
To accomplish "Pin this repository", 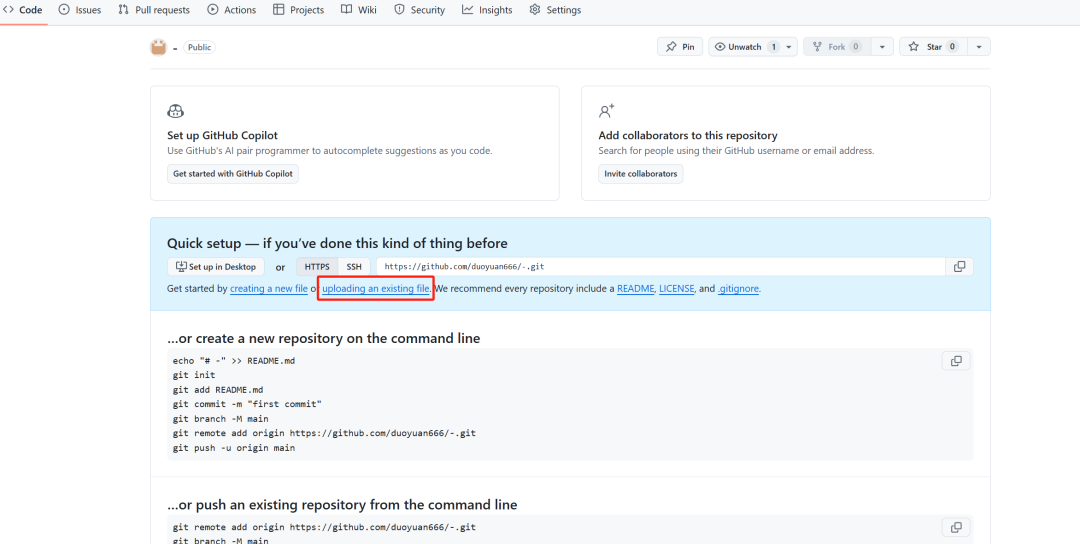I will pos(680,47).
